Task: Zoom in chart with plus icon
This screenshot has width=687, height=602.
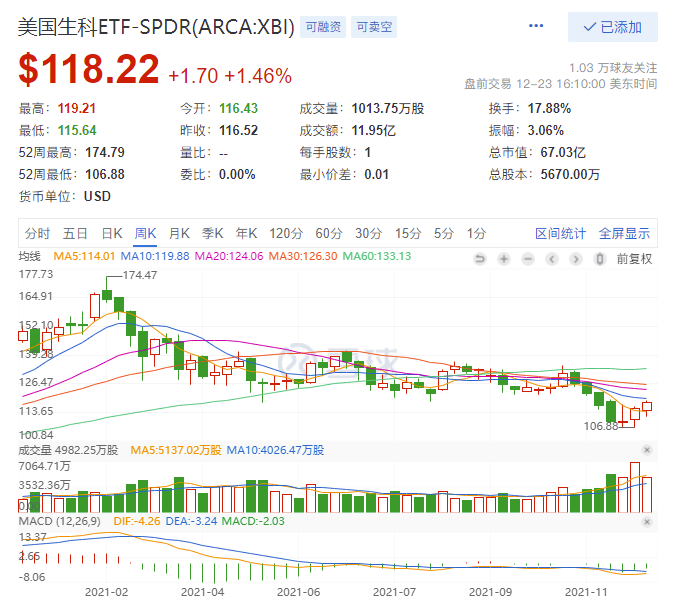Action: pos(503,259)
